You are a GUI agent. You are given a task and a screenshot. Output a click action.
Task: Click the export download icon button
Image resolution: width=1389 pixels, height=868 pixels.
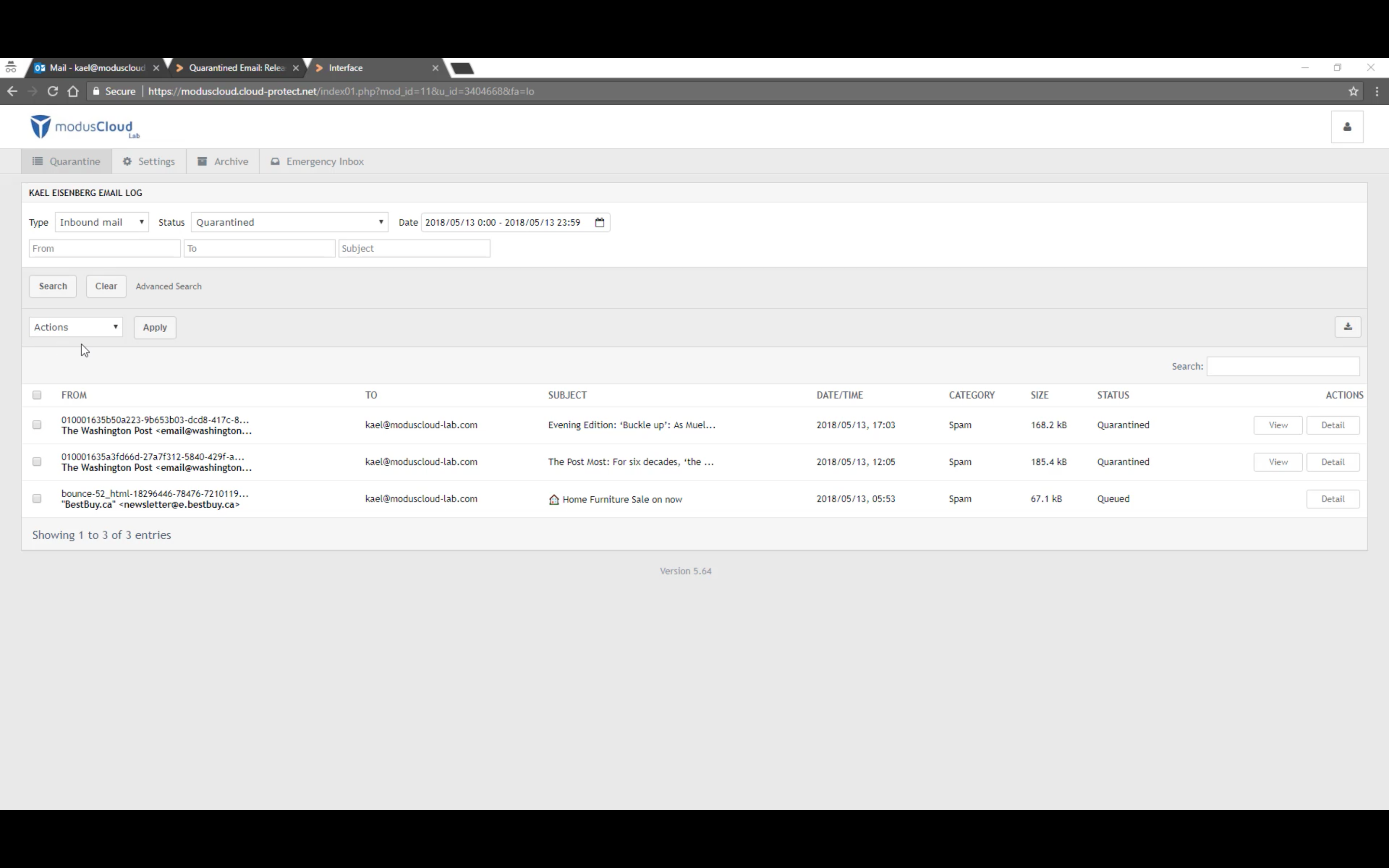(1347, 326)
